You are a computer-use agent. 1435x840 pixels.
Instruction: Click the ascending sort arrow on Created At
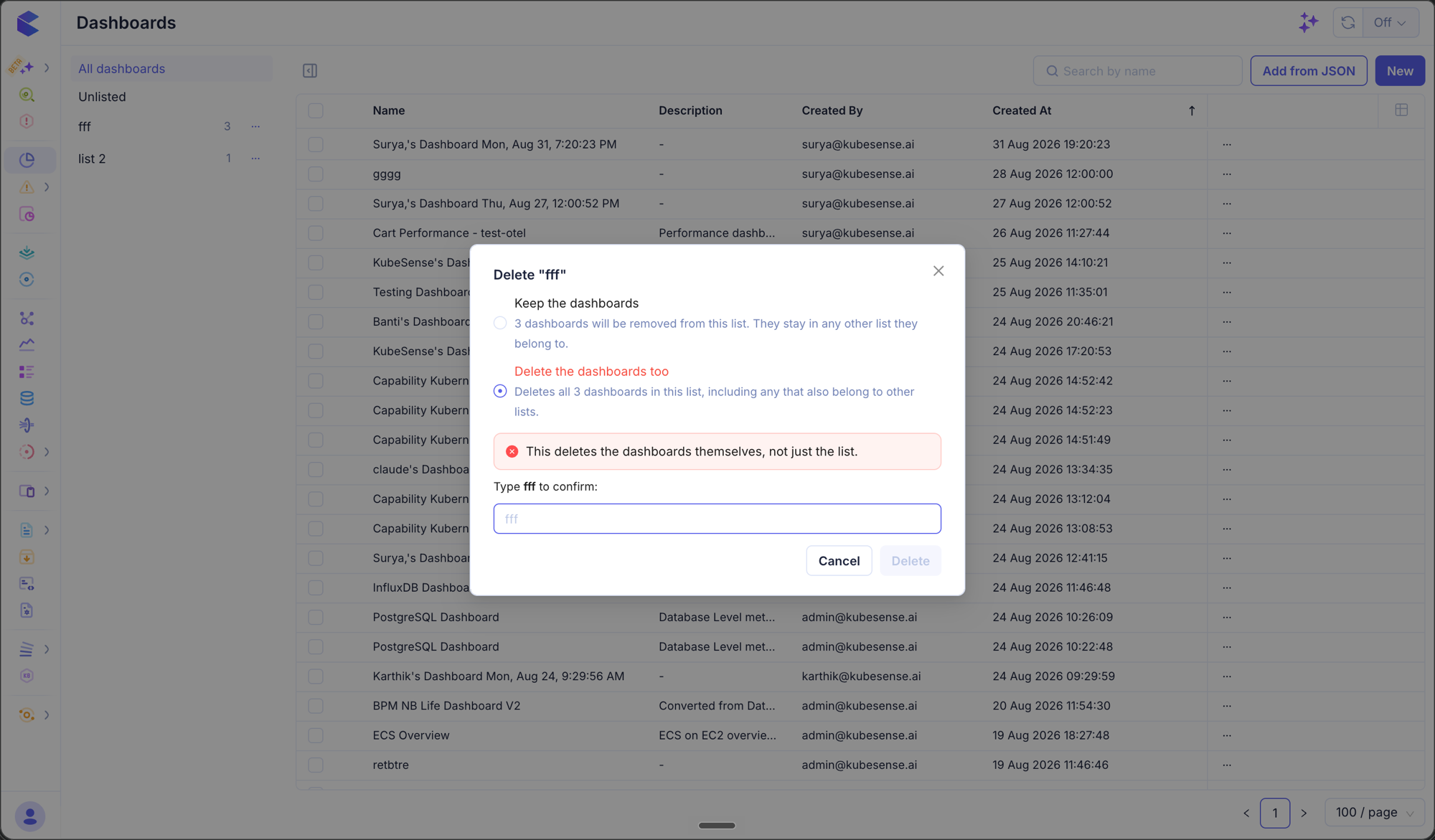click(1192, 110)
